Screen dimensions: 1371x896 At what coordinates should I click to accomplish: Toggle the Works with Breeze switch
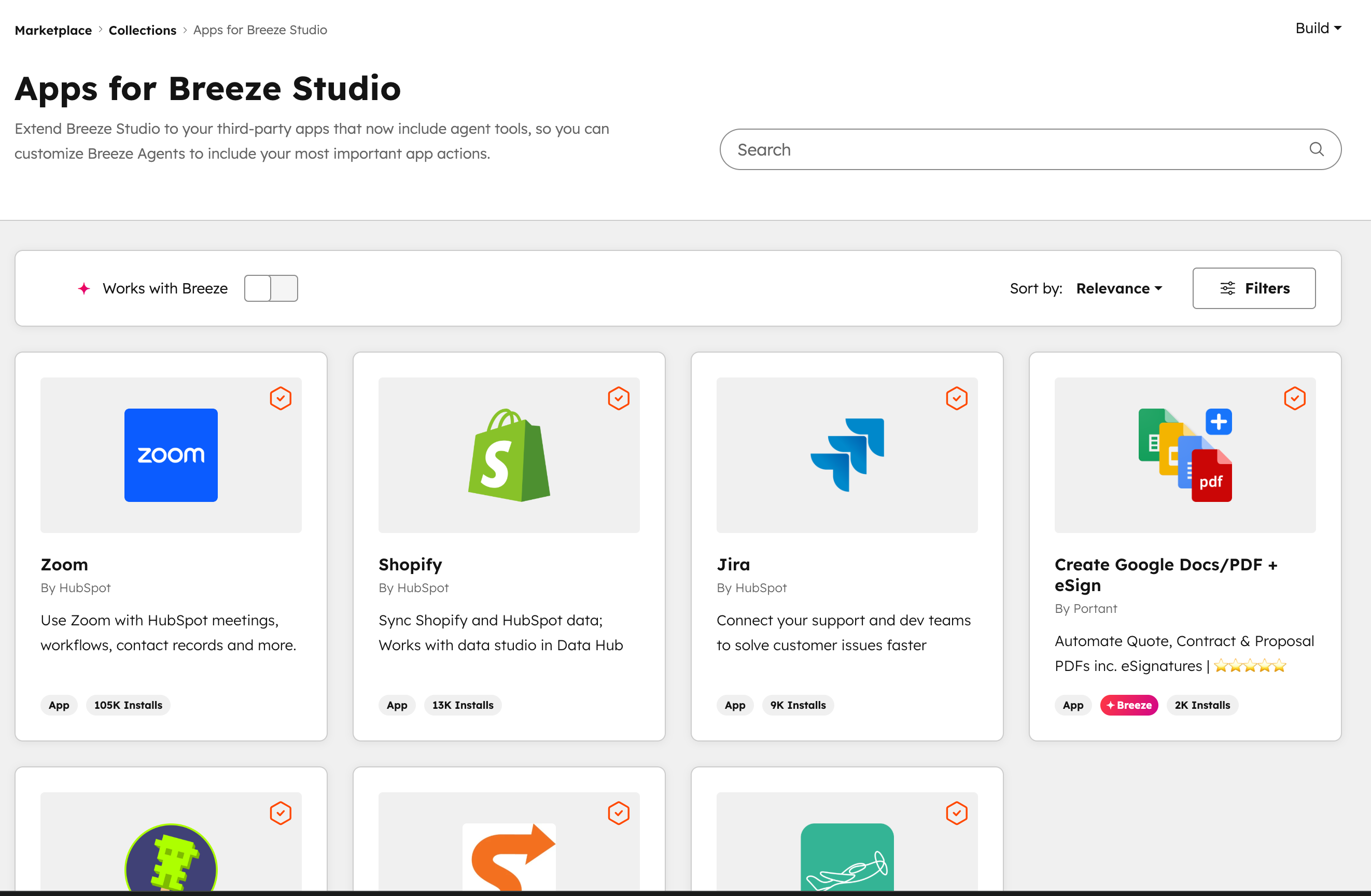coord(271,288)
